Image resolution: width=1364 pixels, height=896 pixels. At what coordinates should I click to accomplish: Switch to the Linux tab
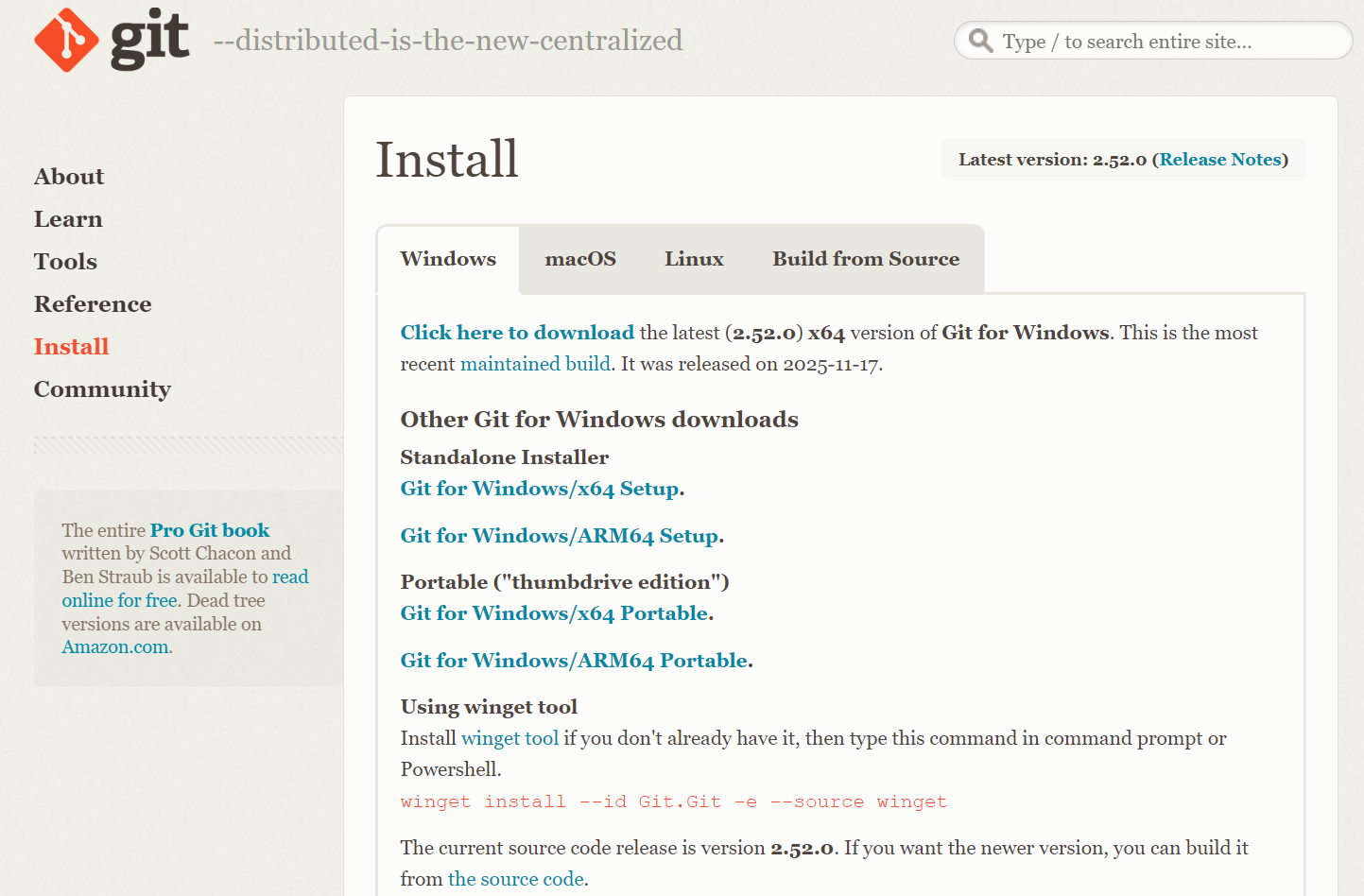694,259
